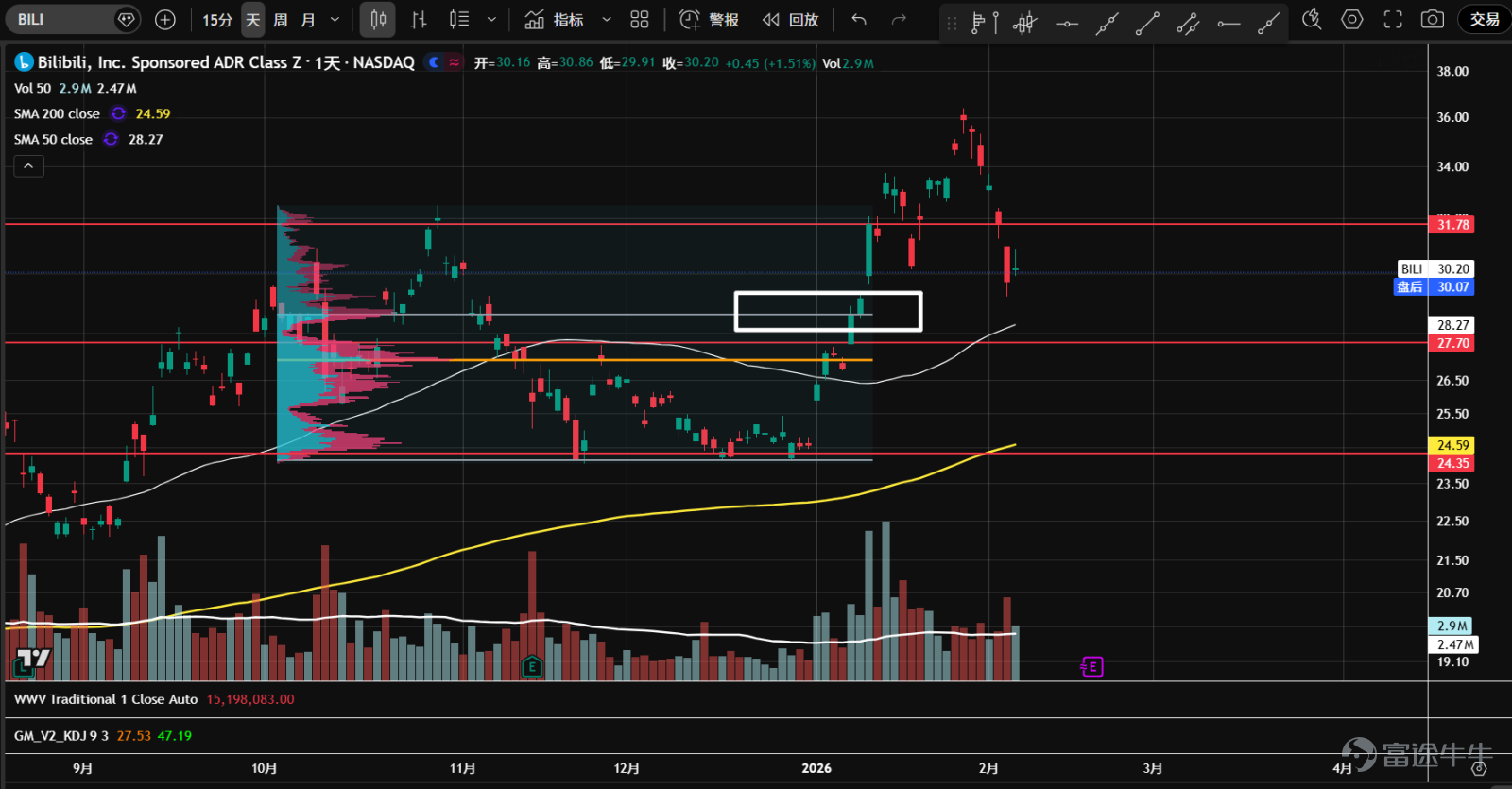Select the WWV Traditional indicator legend
This screenshot has width=1512, height=789.
click(106, 699)
